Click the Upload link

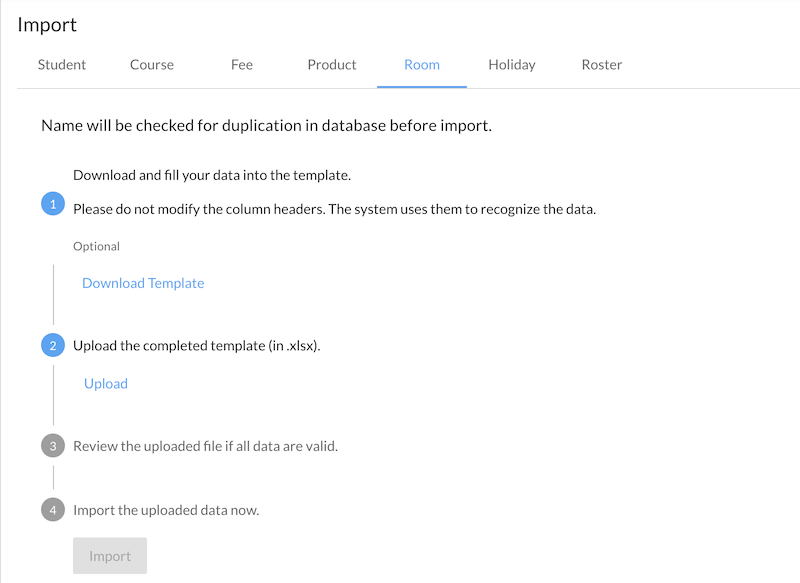point(106,383)
